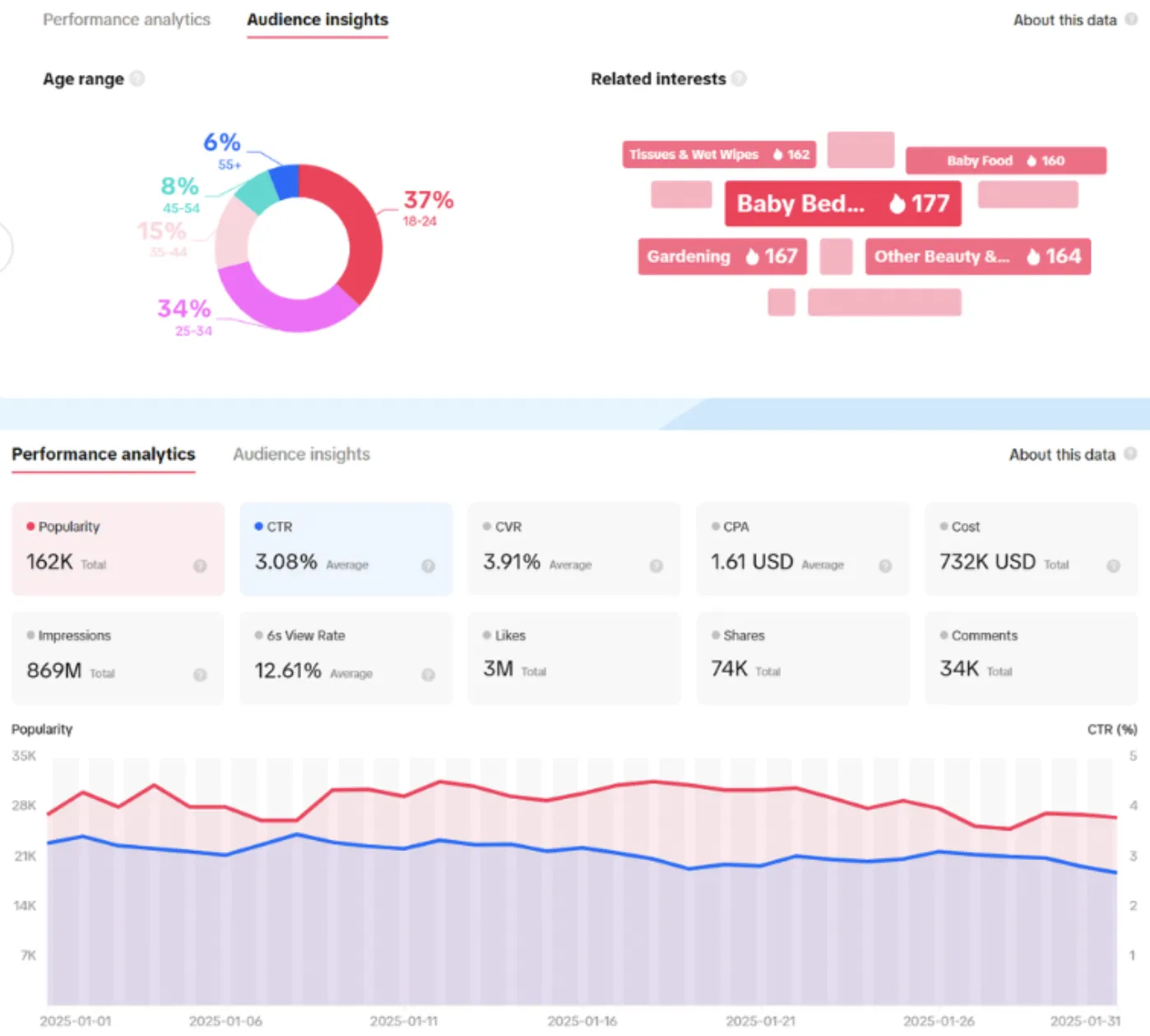Toggle the 6s View Rate metric card
Screen dimensions: 1150x1036
[x=346, y=658]
